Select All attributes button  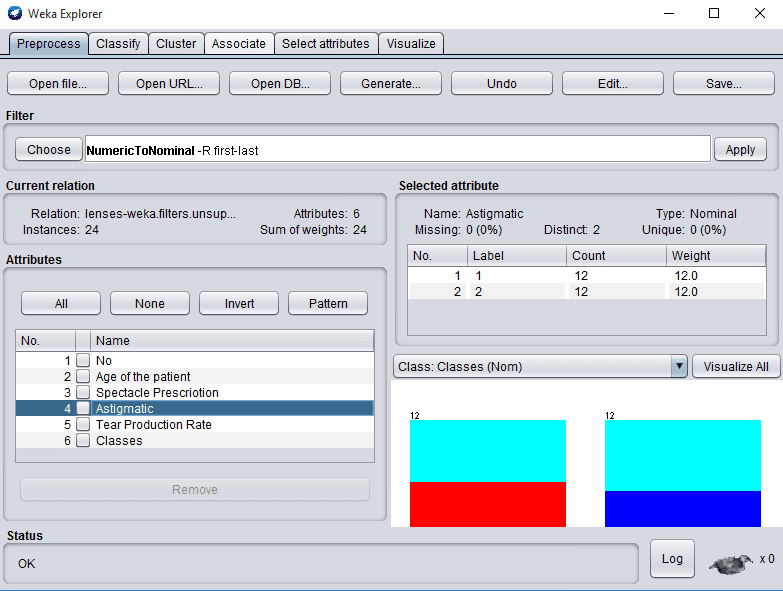pos(61,303)
